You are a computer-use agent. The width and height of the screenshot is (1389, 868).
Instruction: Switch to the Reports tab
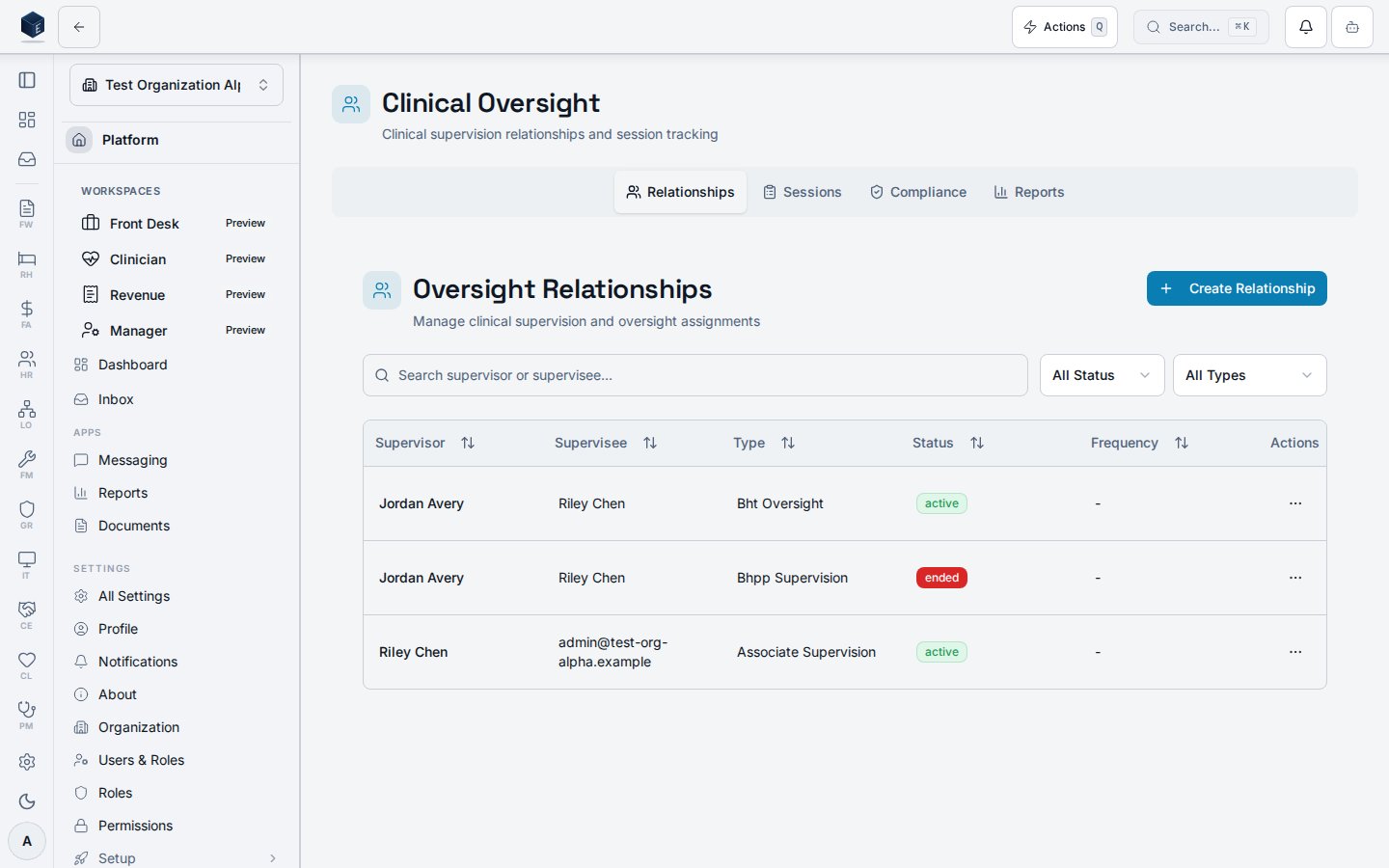coord(1028,192)
